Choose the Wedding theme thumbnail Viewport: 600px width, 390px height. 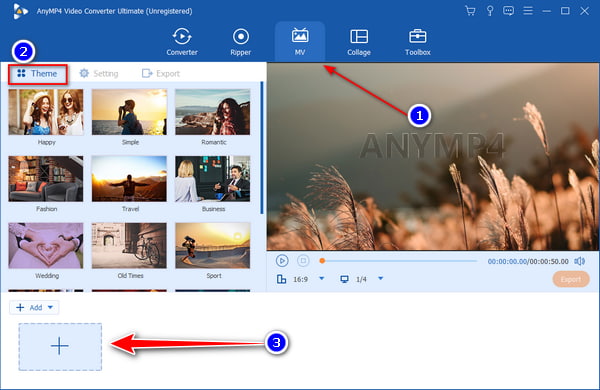coord(46,245)
